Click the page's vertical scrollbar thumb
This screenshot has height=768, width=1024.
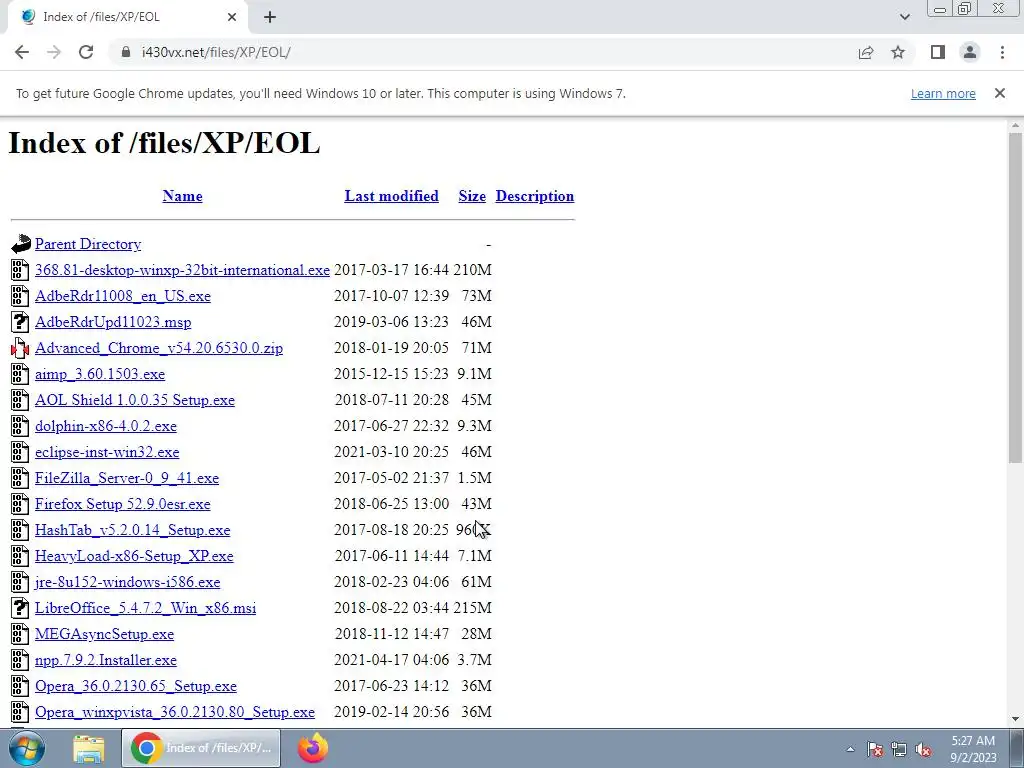(1015, 297)
